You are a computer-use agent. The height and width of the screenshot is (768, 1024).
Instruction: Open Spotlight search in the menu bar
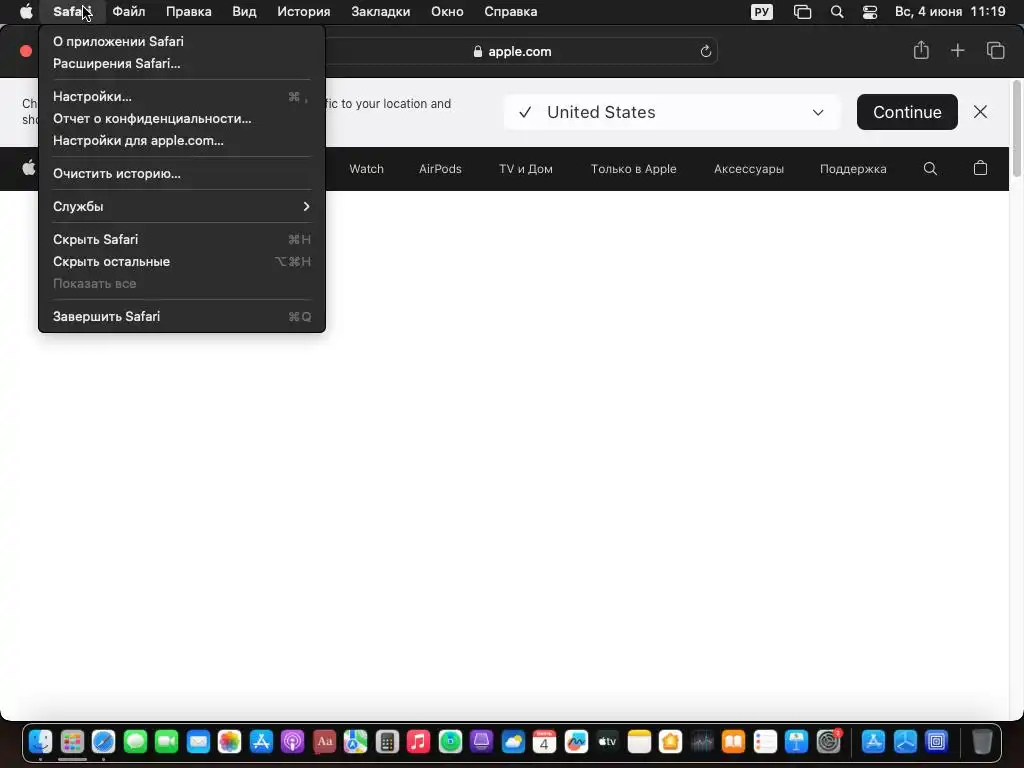837,12
